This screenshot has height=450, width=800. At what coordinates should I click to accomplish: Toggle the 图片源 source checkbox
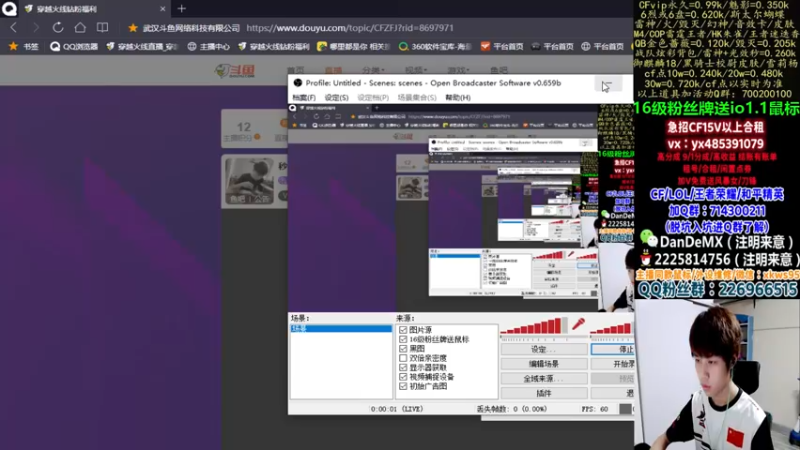click(403, 330)
